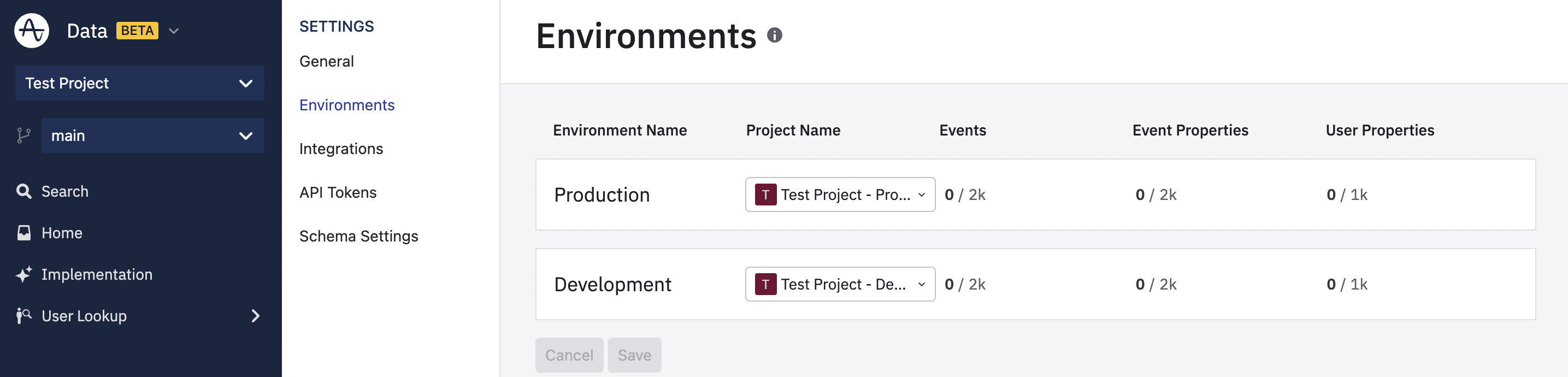Open the main branch dropdown
This screenshot has width=1568, height=377.
click(x=152, y=135)
